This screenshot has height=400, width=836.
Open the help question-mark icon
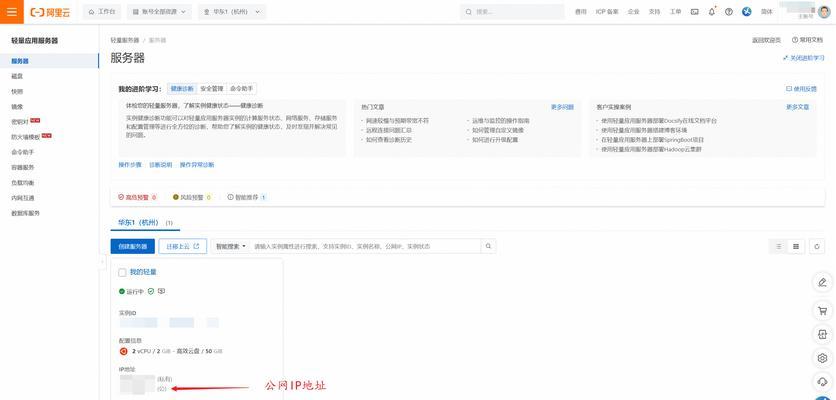pyautogui.click(x=729, y=12)
